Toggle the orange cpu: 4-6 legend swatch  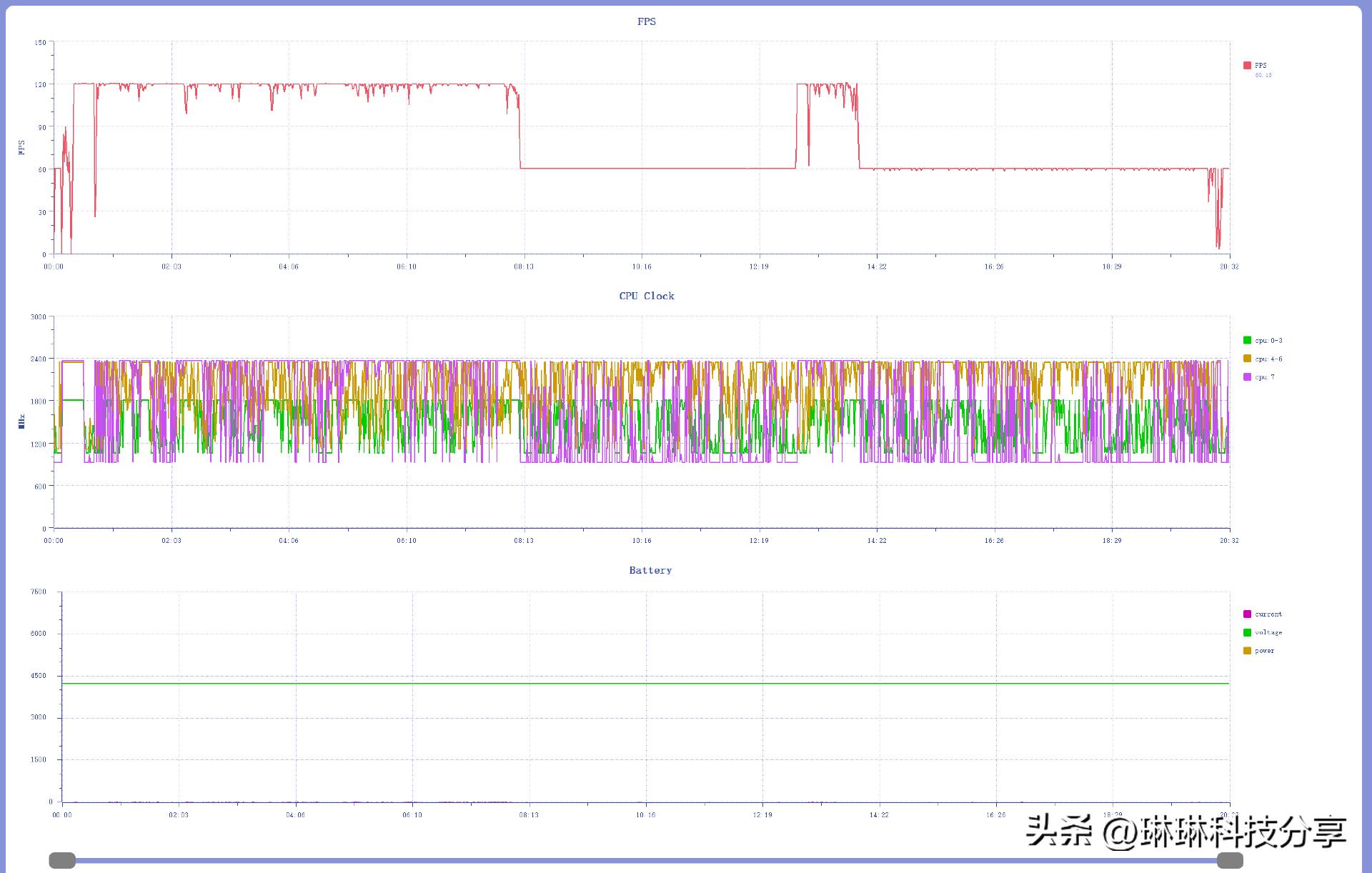click(x=1247, y=359)
